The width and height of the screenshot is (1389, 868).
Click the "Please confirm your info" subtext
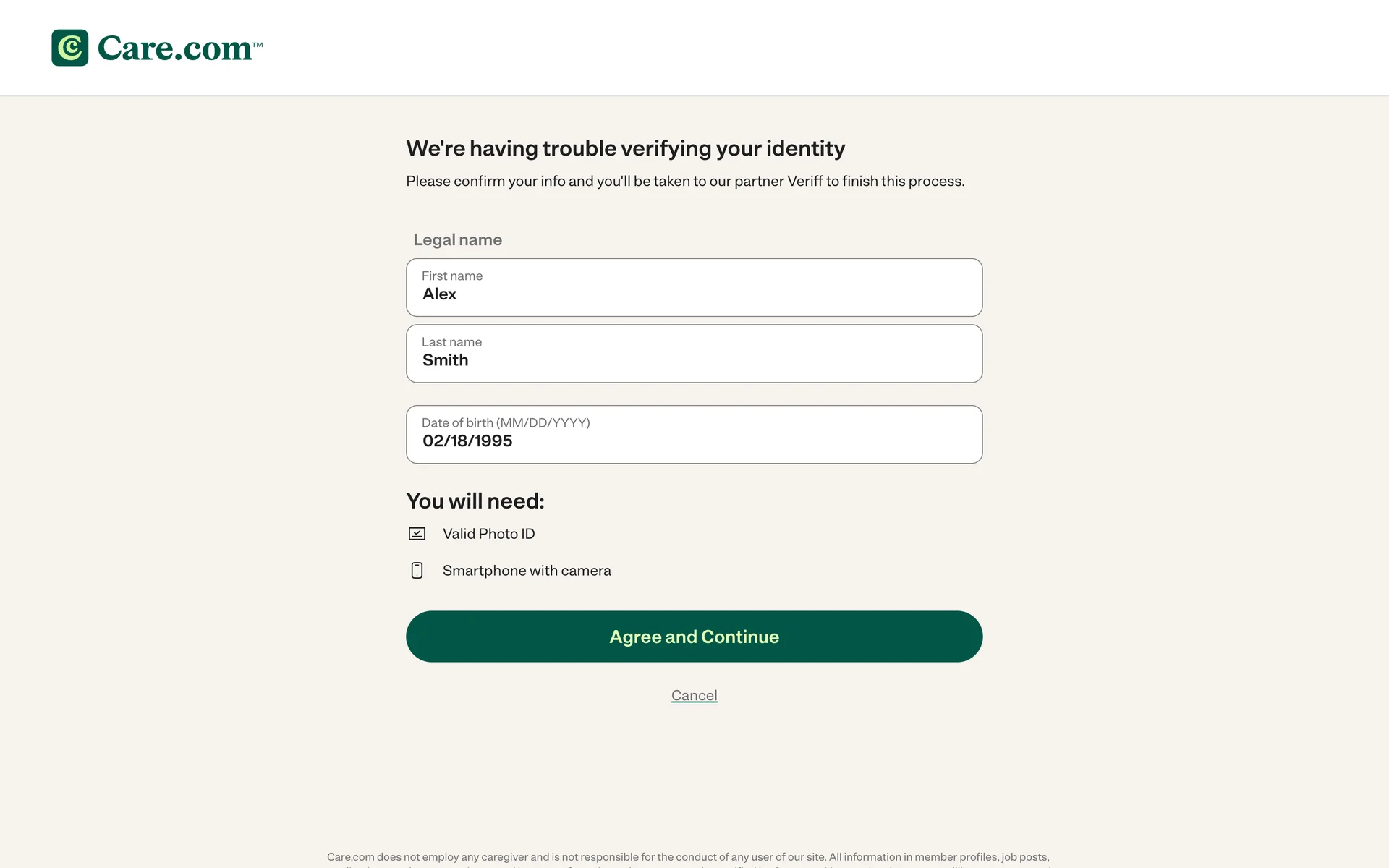click(x=684, y=181)
